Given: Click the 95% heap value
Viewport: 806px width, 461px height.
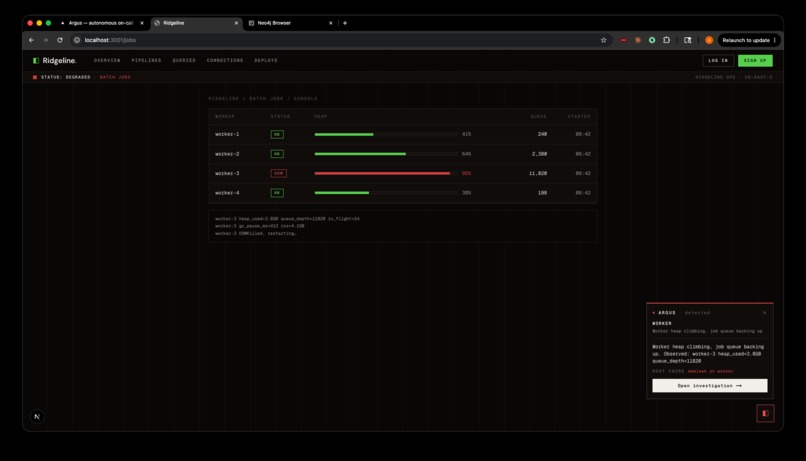Looking at the screenshot, I should point(466,173).
